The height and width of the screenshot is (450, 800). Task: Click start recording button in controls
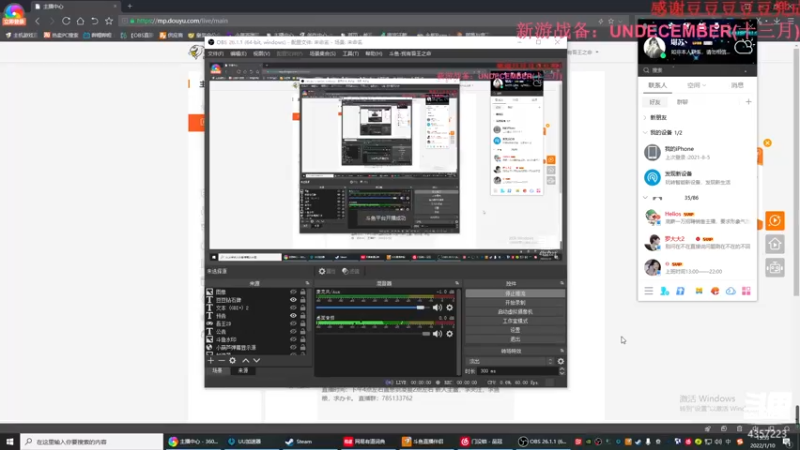(515, 303)
